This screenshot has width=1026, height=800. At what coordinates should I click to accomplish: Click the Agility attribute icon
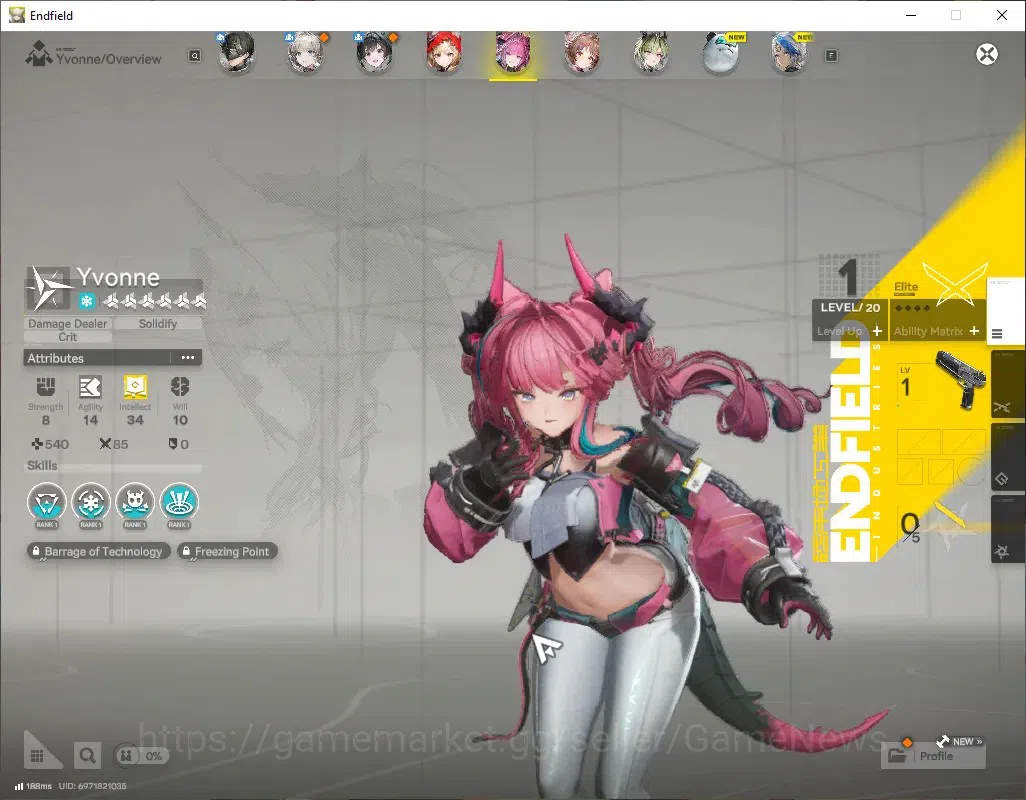pos(90,387)
